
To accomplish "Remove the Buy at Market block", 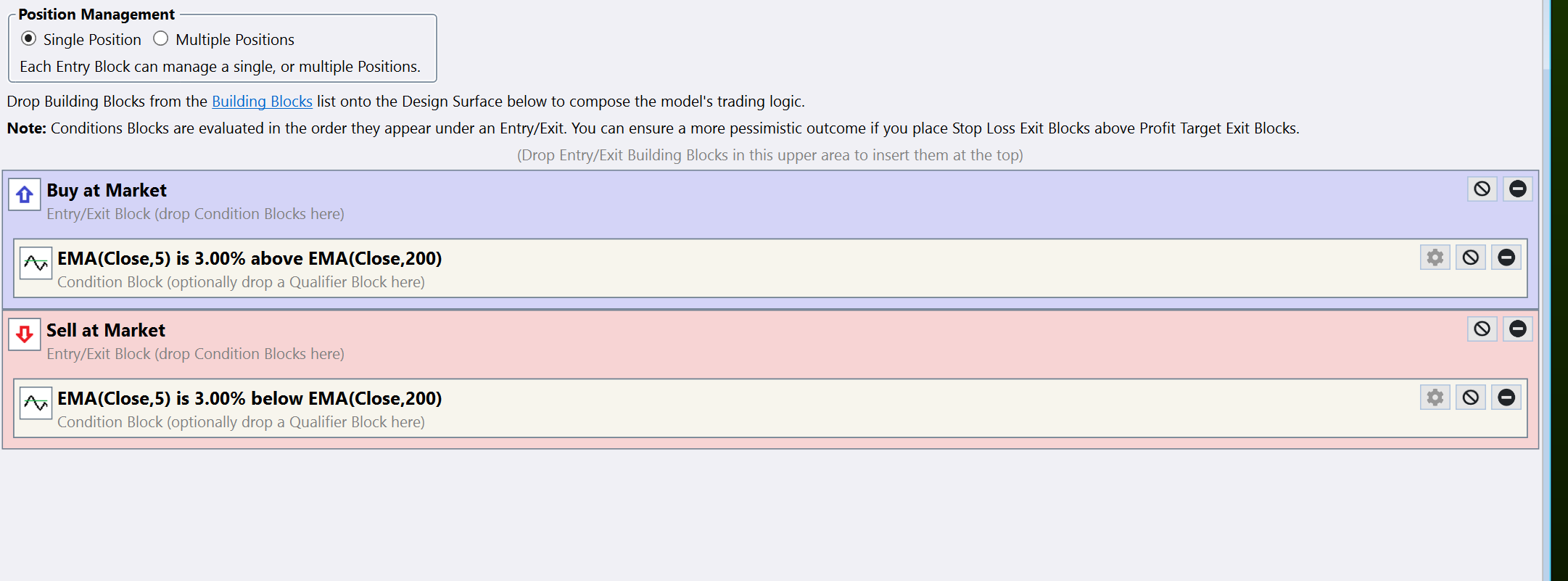I will click(1517, 189).
